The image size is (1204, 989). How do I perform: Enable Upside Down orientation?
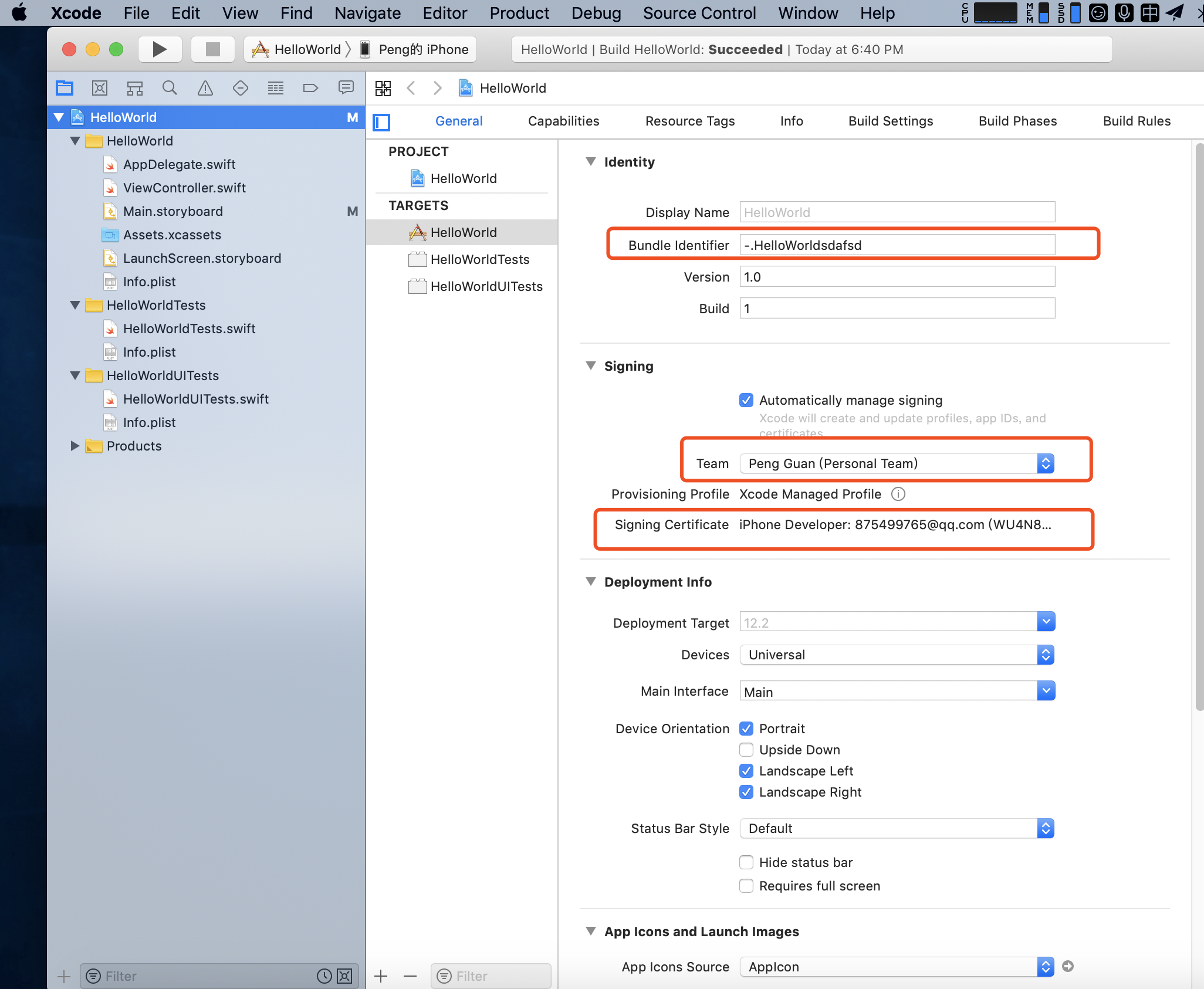tap(746, 750)
